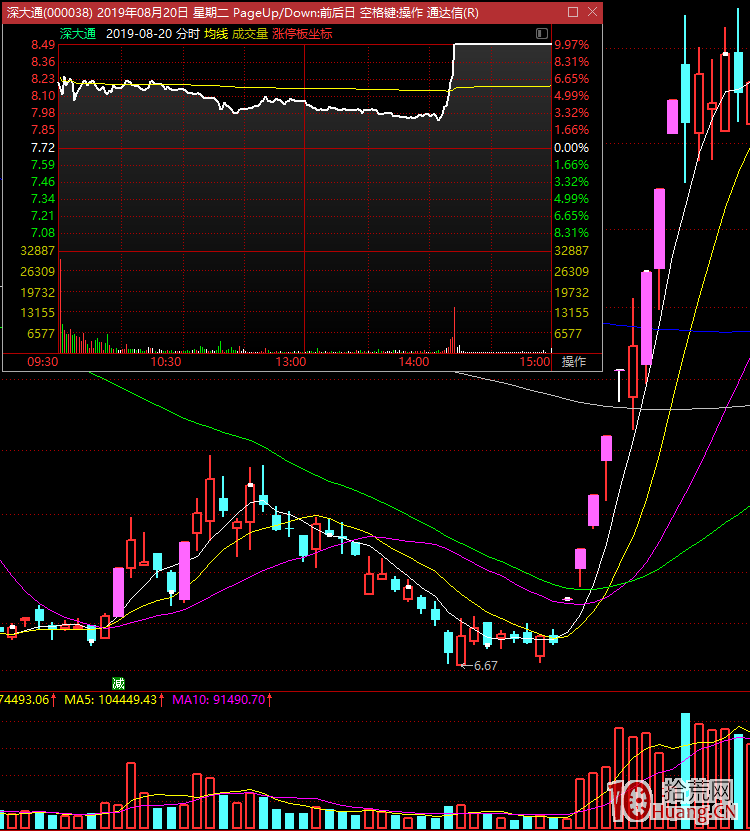The width and height of the screenshot is (750, 831).
Task: Click the 7.72 previous close price label
Action: (x=42, y=147)
